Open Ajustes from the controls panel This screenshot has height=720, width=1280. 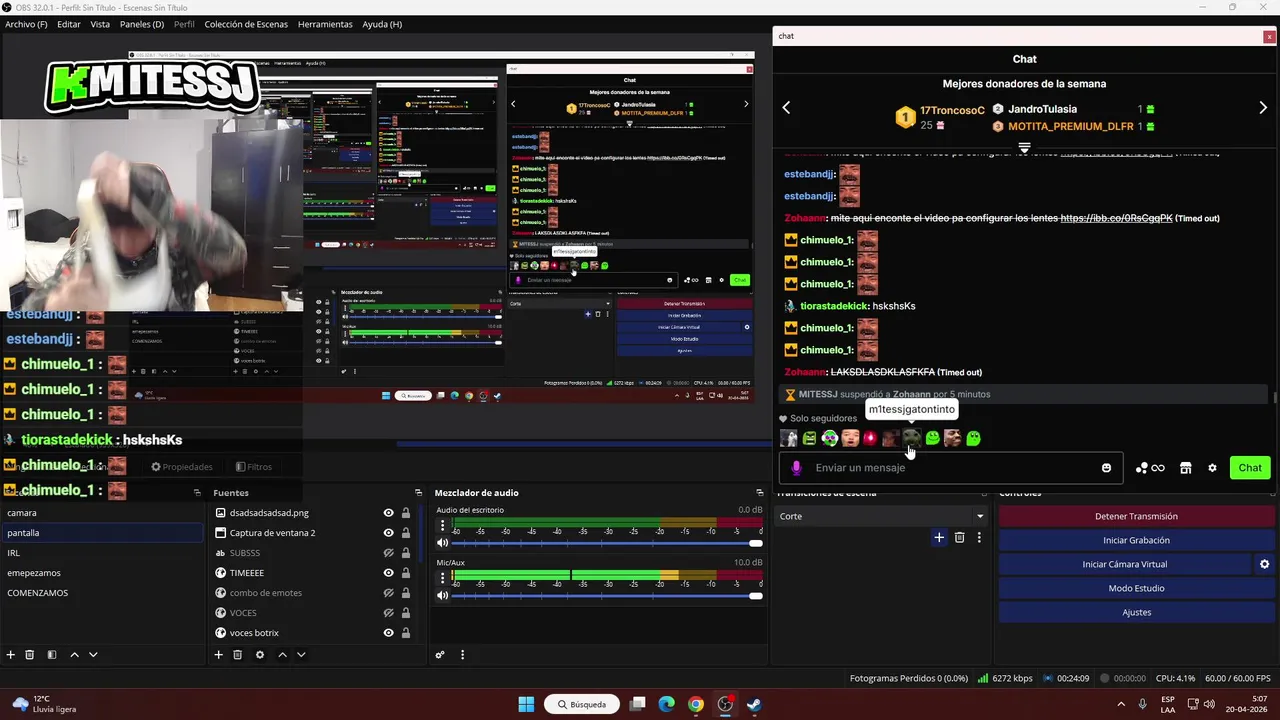tap(1136, 612)
